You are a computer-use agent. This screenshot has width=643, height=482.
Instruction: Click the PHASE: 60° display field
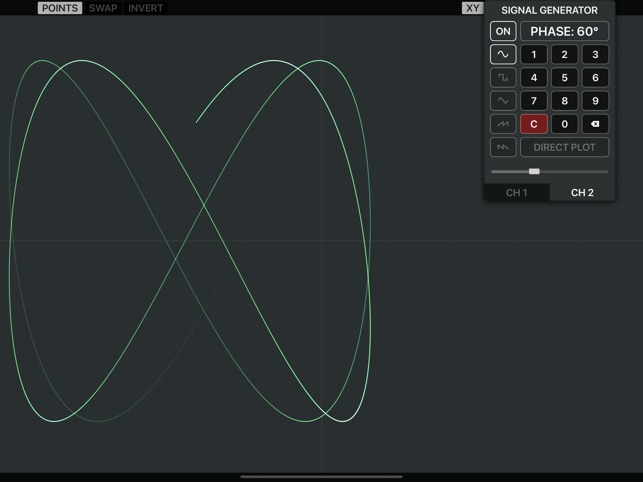564,31
